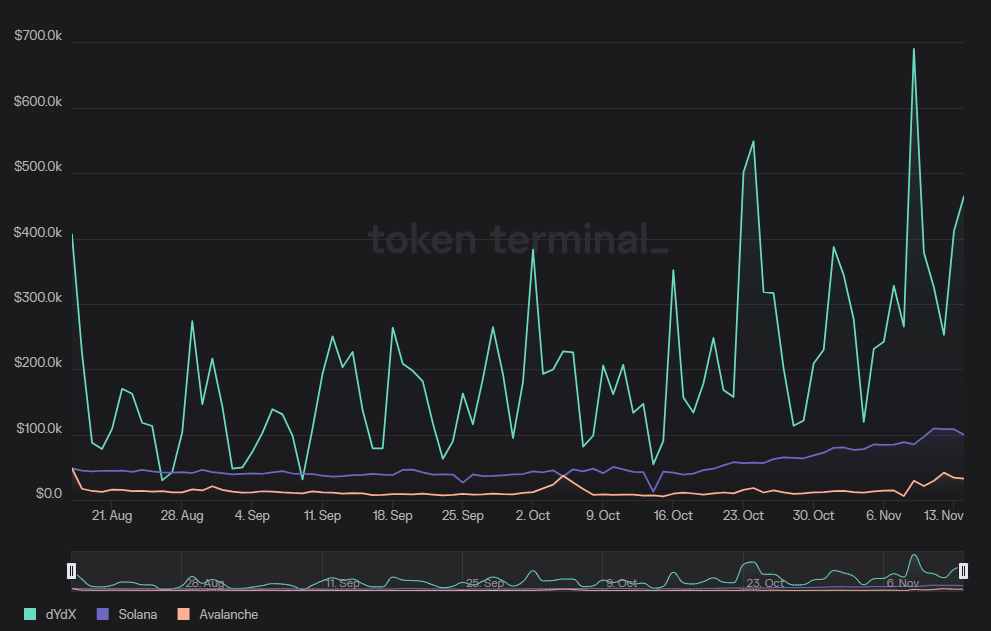Click the right range navigator handle
Screen dimensions: 991x631
963,571
